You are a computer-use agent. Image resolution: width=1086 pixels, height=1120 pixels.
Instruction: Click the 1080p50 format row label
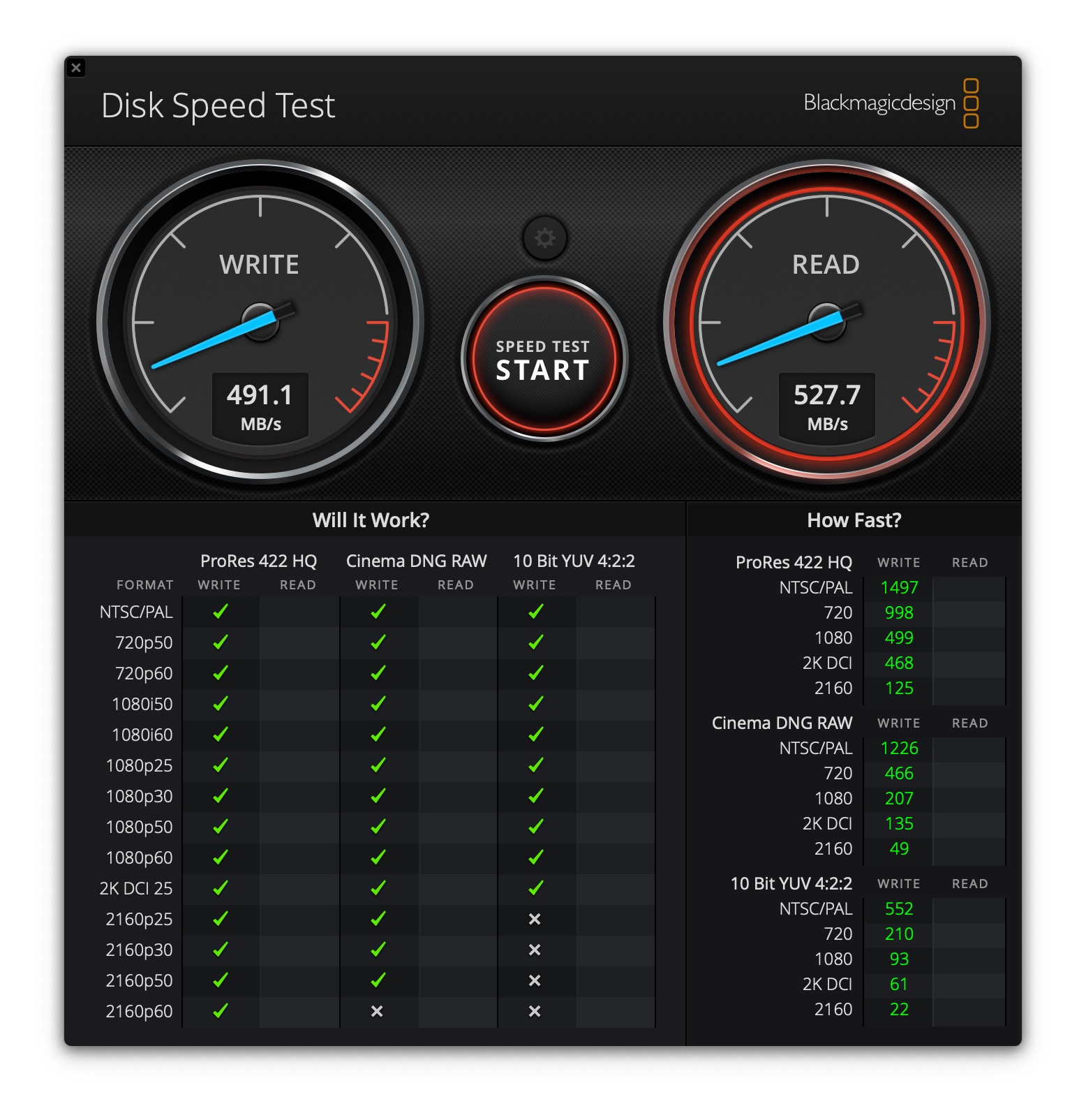click(x=139, y=827)
